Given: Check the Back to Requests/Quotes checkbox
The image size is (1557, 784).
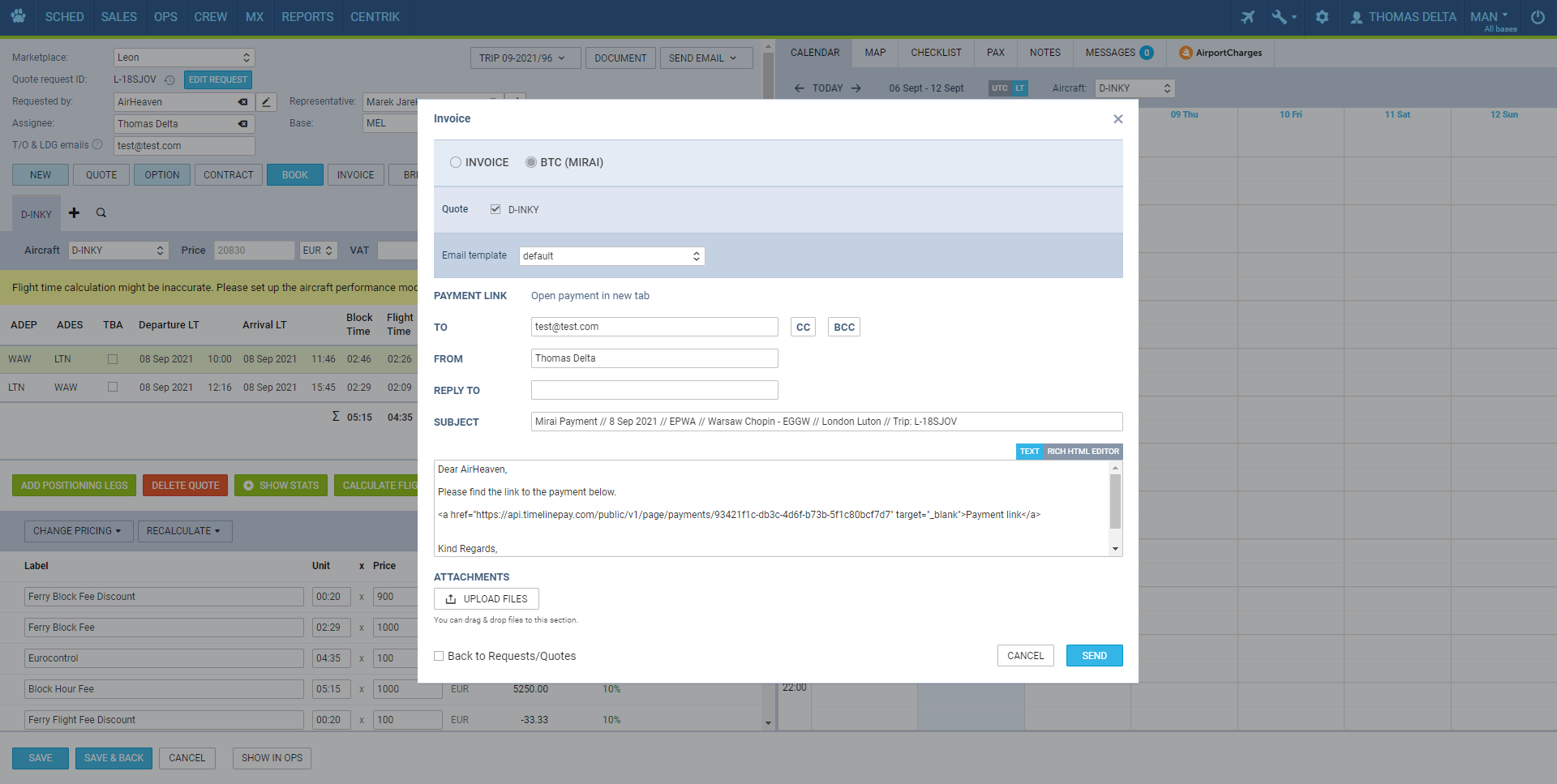Looking at the screenshot, I should (439, 656).
